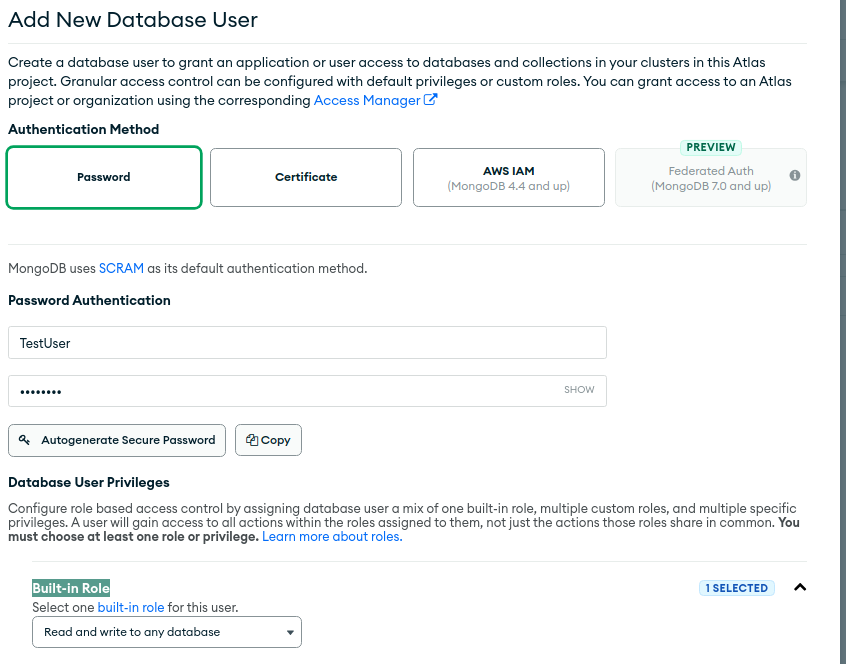Click the external-link icon beside Access Manager

pos(431,100)
